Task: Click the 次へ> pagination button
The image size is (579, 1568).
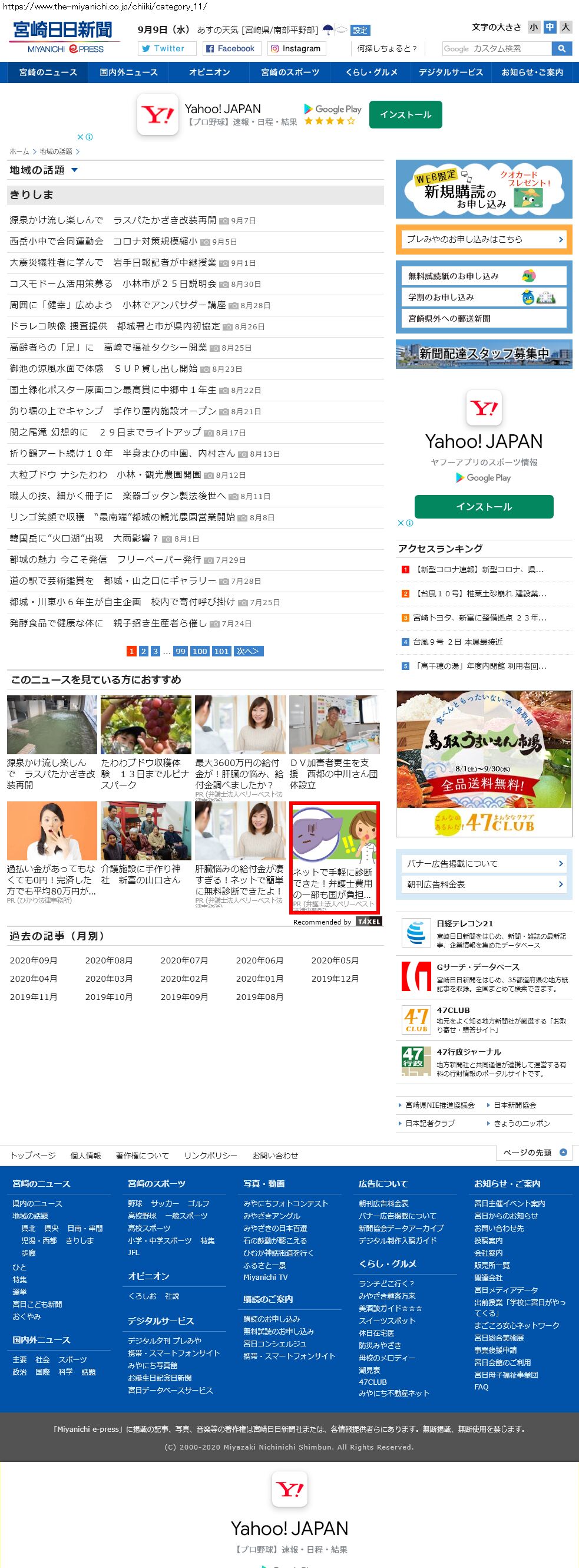Action: click(x=248, y=651)
